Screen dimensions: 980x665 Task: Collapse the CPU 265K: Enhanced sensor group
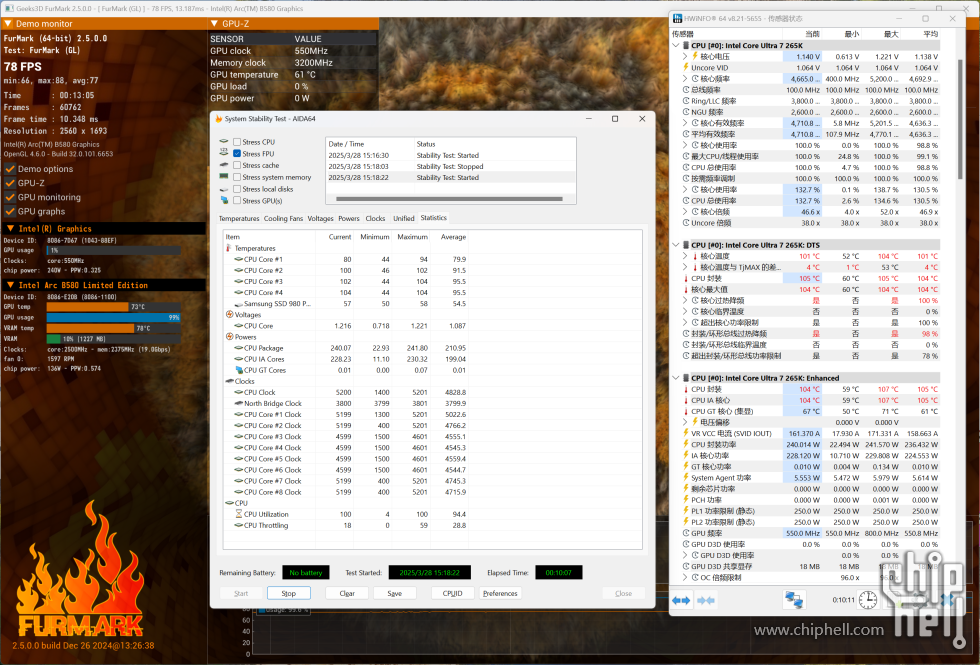[x=676, y=378]
